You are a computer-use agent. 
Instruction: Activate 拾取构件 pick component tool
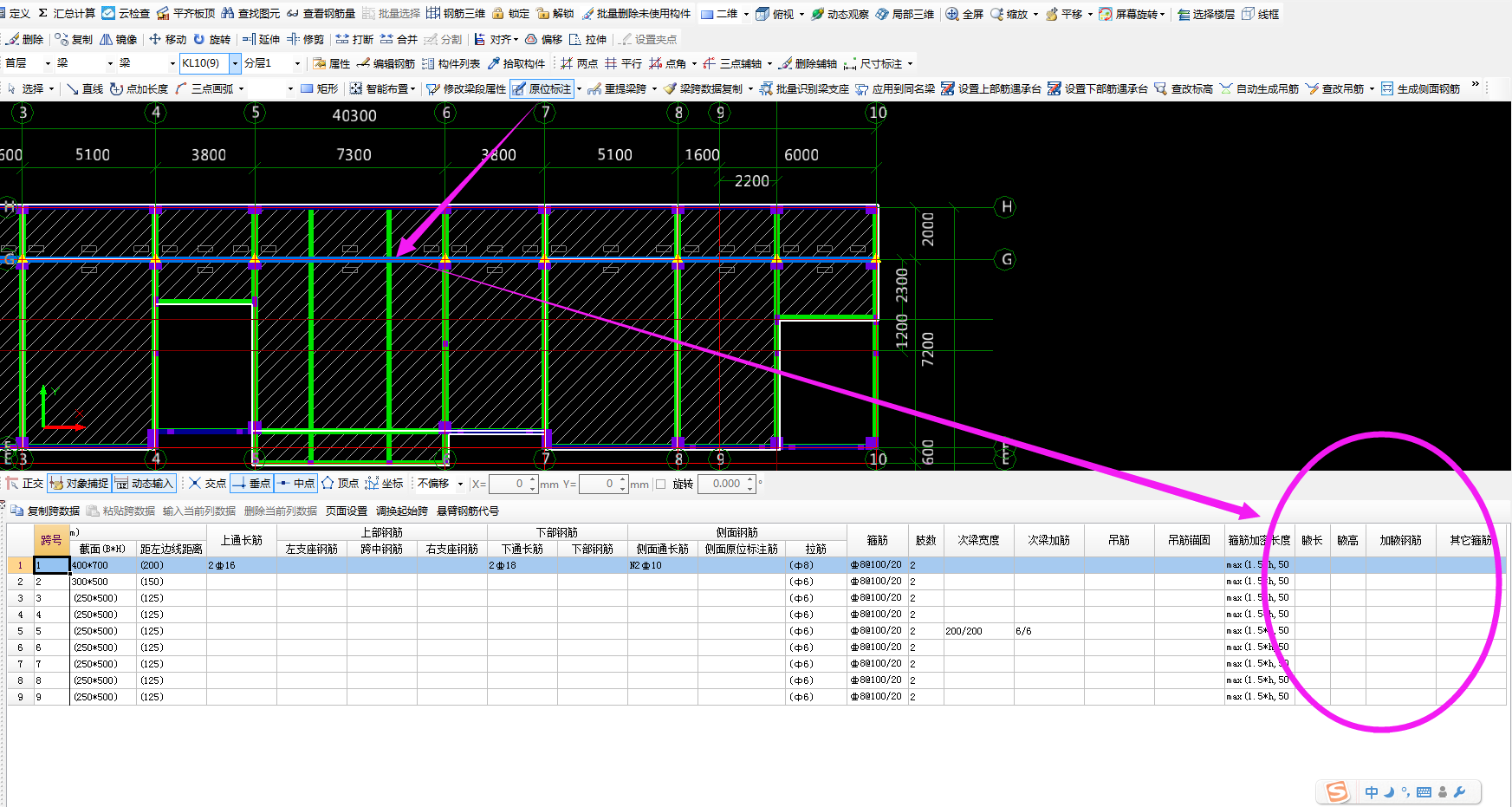tap(516, 63)
